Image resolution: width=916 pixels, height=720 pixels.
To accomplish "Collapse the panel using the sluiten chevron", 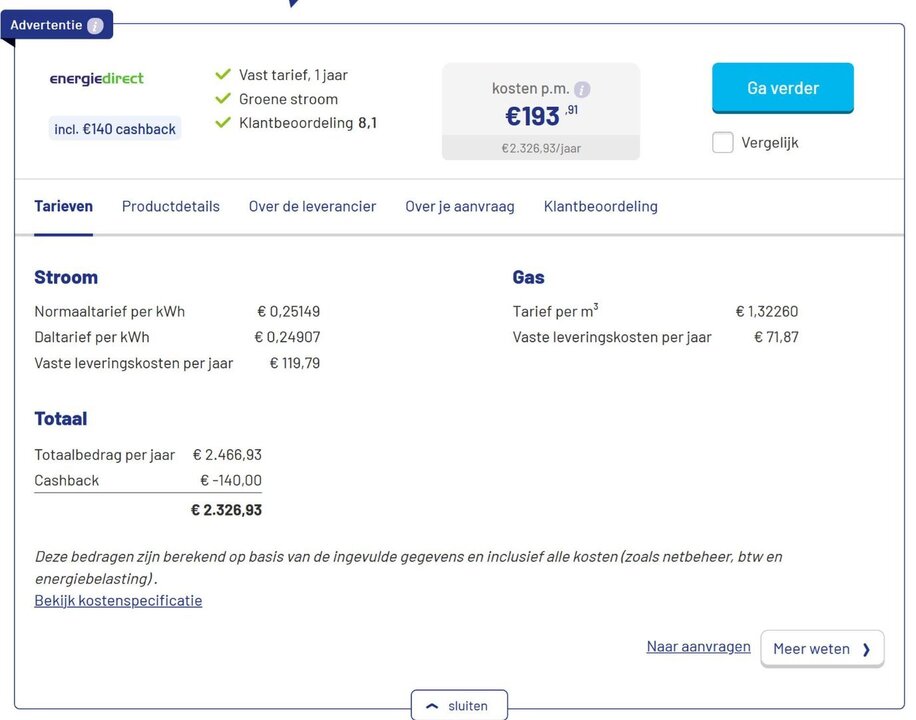I will tap(433, 704).
